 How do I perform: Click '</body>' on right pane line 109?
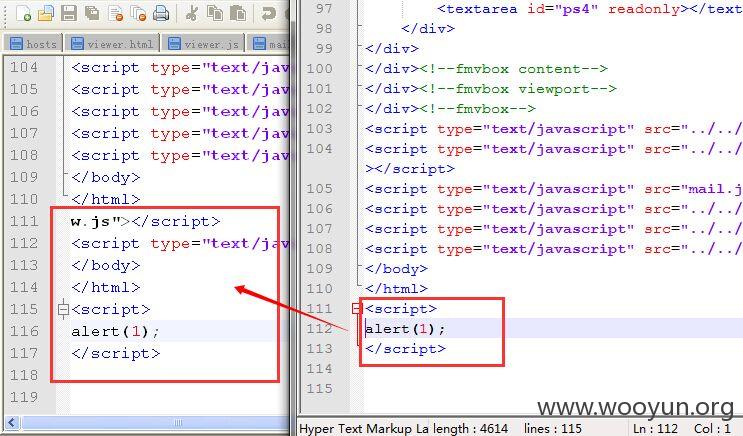(x=397, y=269)
